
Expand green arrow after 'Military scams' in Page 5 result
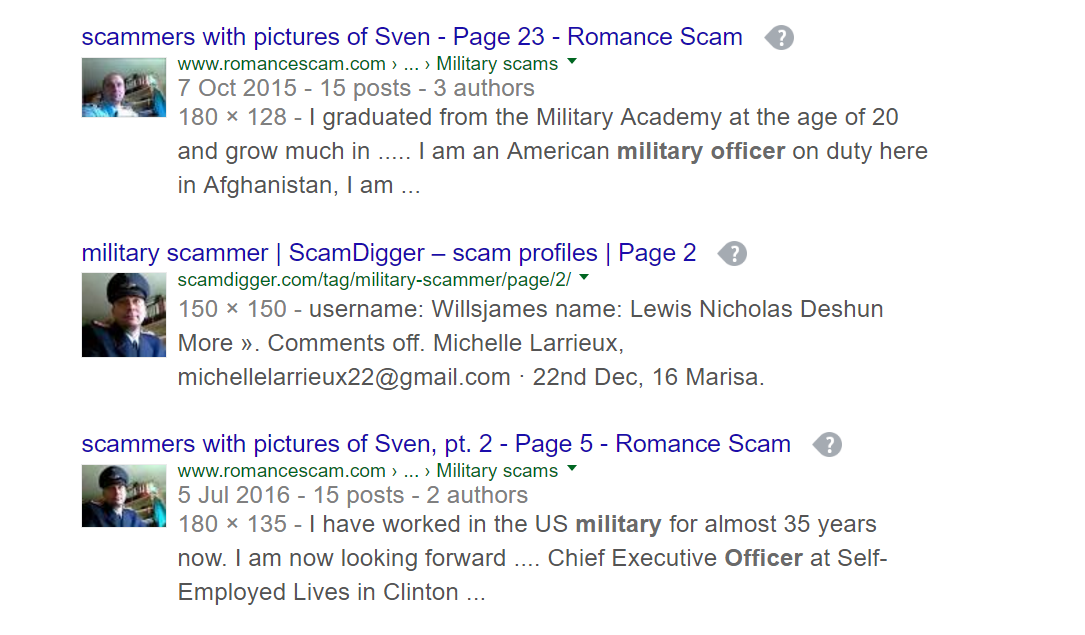[x=572, y=468]
